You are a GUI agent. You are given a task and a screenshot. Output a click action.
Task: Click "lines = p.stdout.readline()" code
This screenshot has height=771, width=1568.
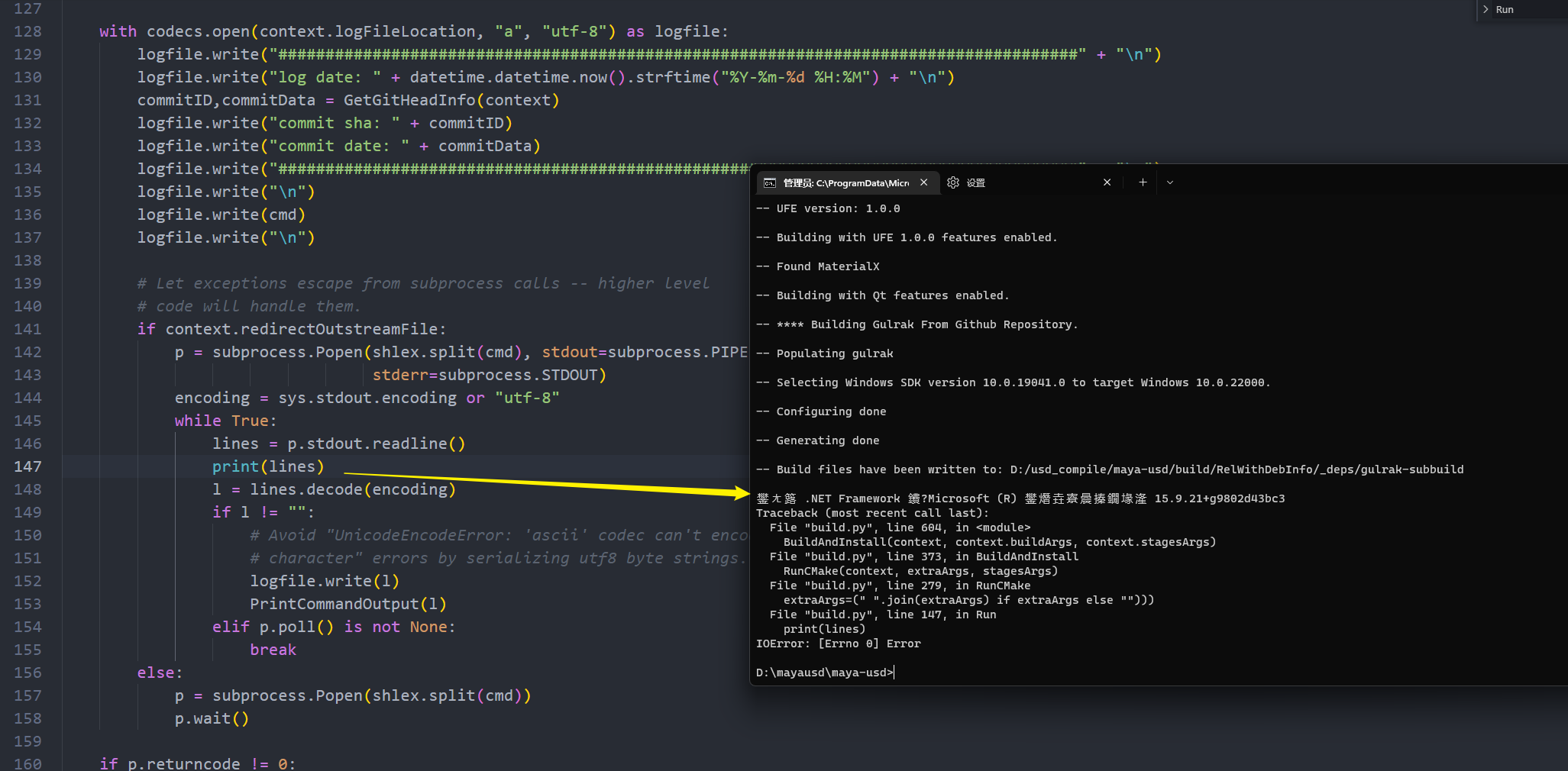click(338, 444)
